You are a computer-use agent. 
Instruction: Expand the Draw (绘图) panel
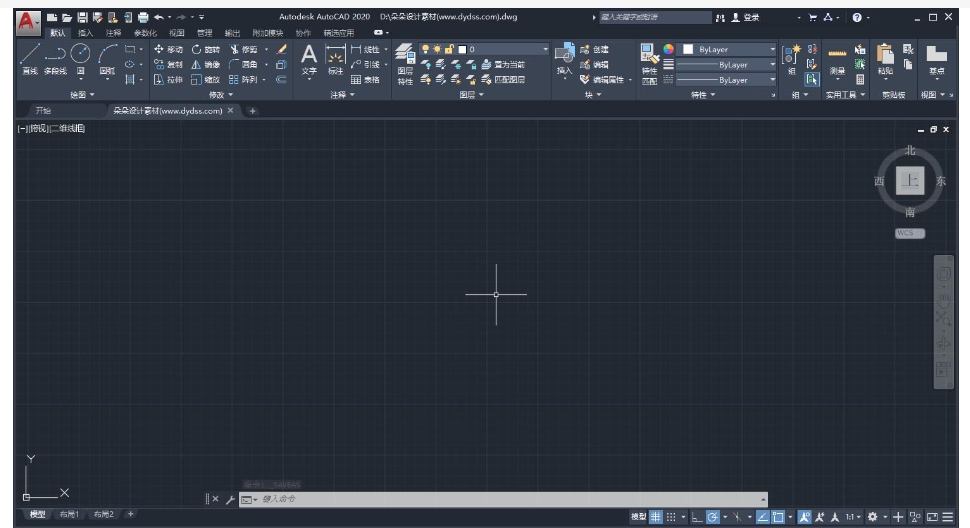pos(82,95)
